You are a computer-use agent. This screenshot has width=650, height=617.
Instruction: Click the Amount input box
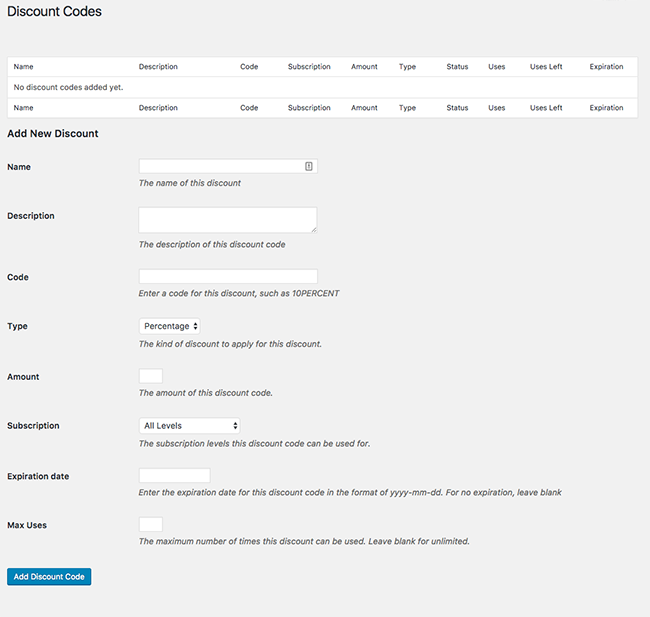[151, 376]
